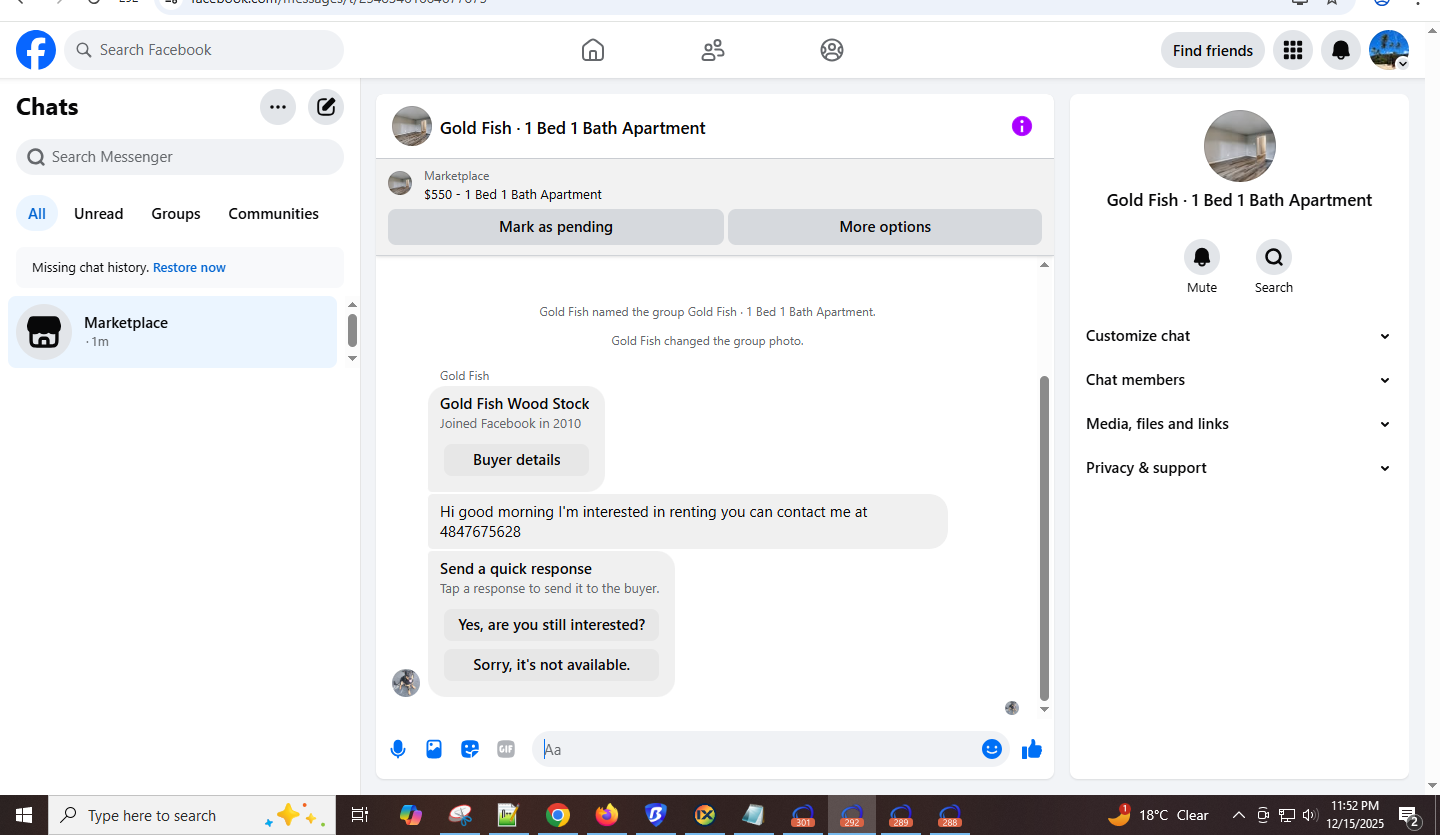Open the notifications bell
This screenshot has width=1440, height=835.
pos(1341,50)
